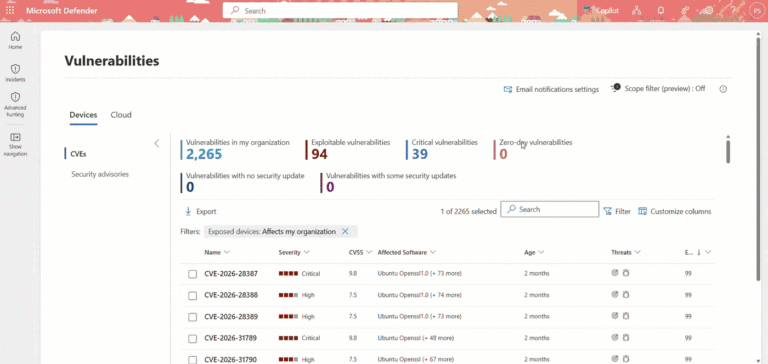Open the CVE-2026-31789 entry
Viewport: 768px width, 364px height.
click(x=231, y=338)
